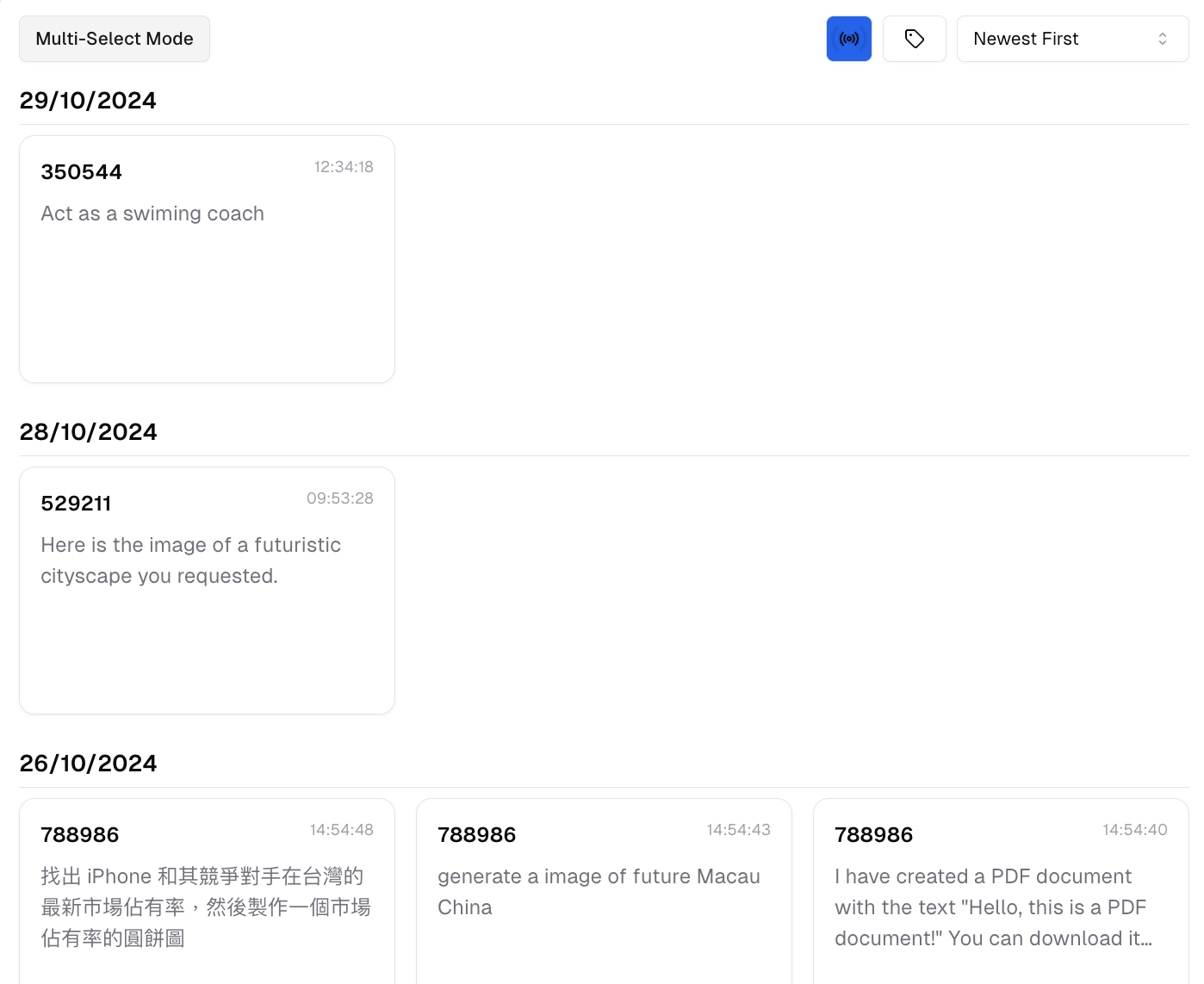Viewport: 1204px width, 984px height.
Task: Open the 'future Macau China' image message
Action: pyautogui.click(x=599, y=892)
